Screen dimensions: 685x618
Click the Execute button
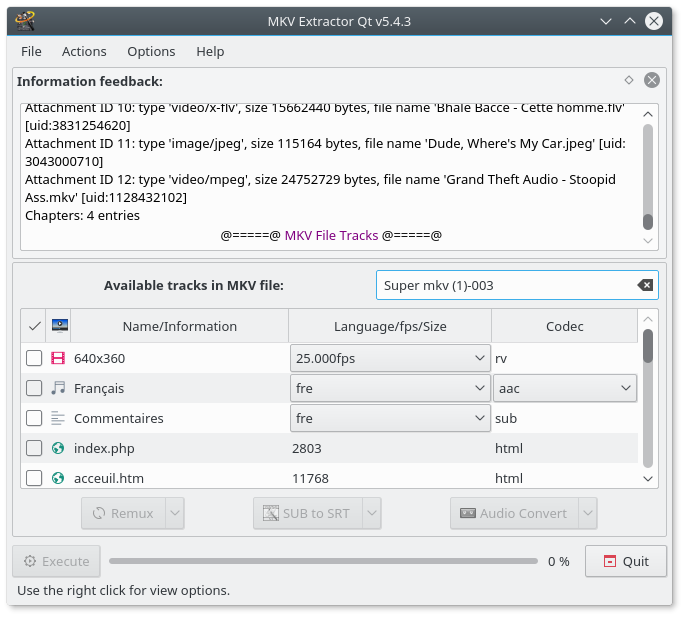[56, 561]
